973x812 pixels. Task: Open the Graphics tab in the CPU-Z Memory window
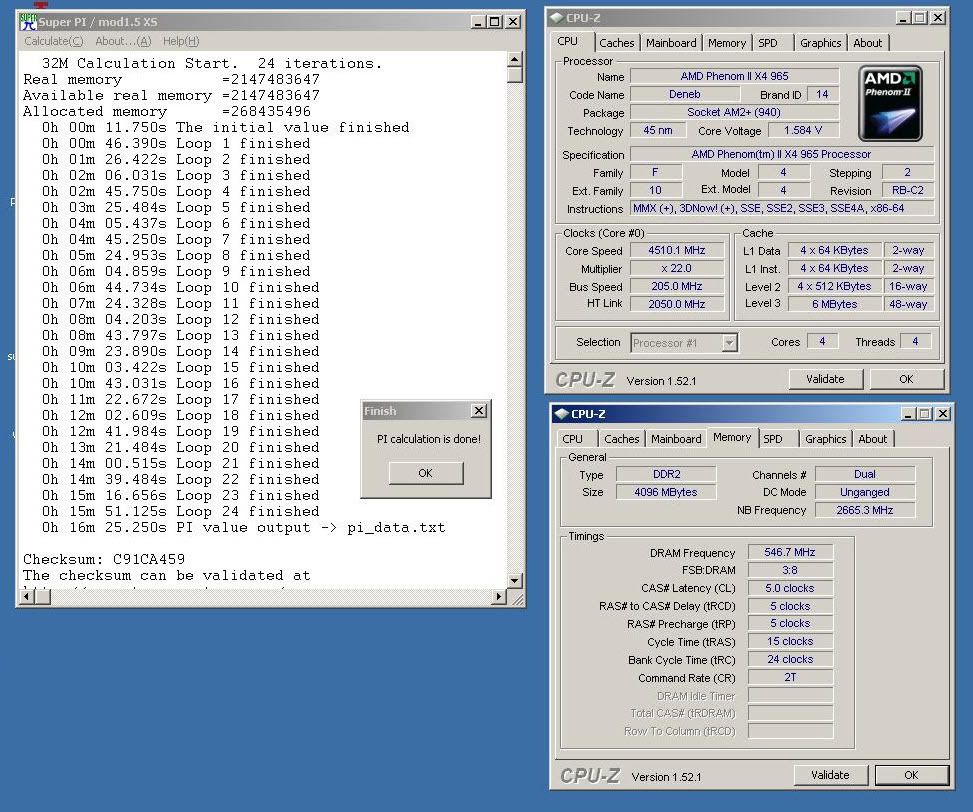click(825, 439)
